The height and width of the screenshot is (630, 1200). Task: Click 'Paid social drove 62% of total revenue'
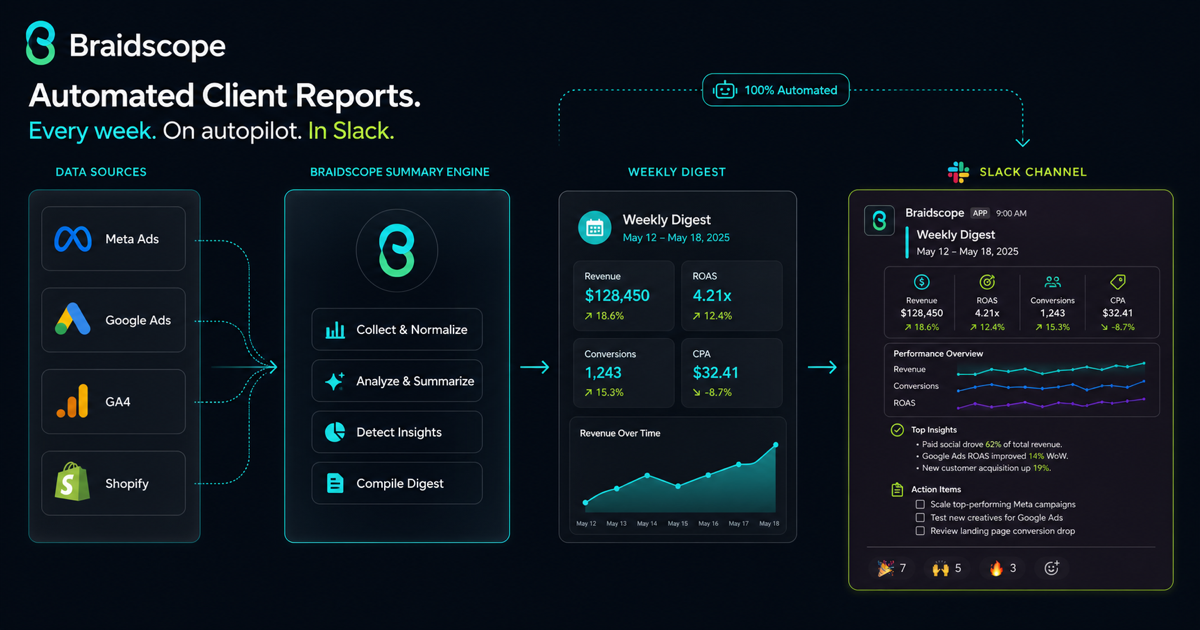point(992,444)
